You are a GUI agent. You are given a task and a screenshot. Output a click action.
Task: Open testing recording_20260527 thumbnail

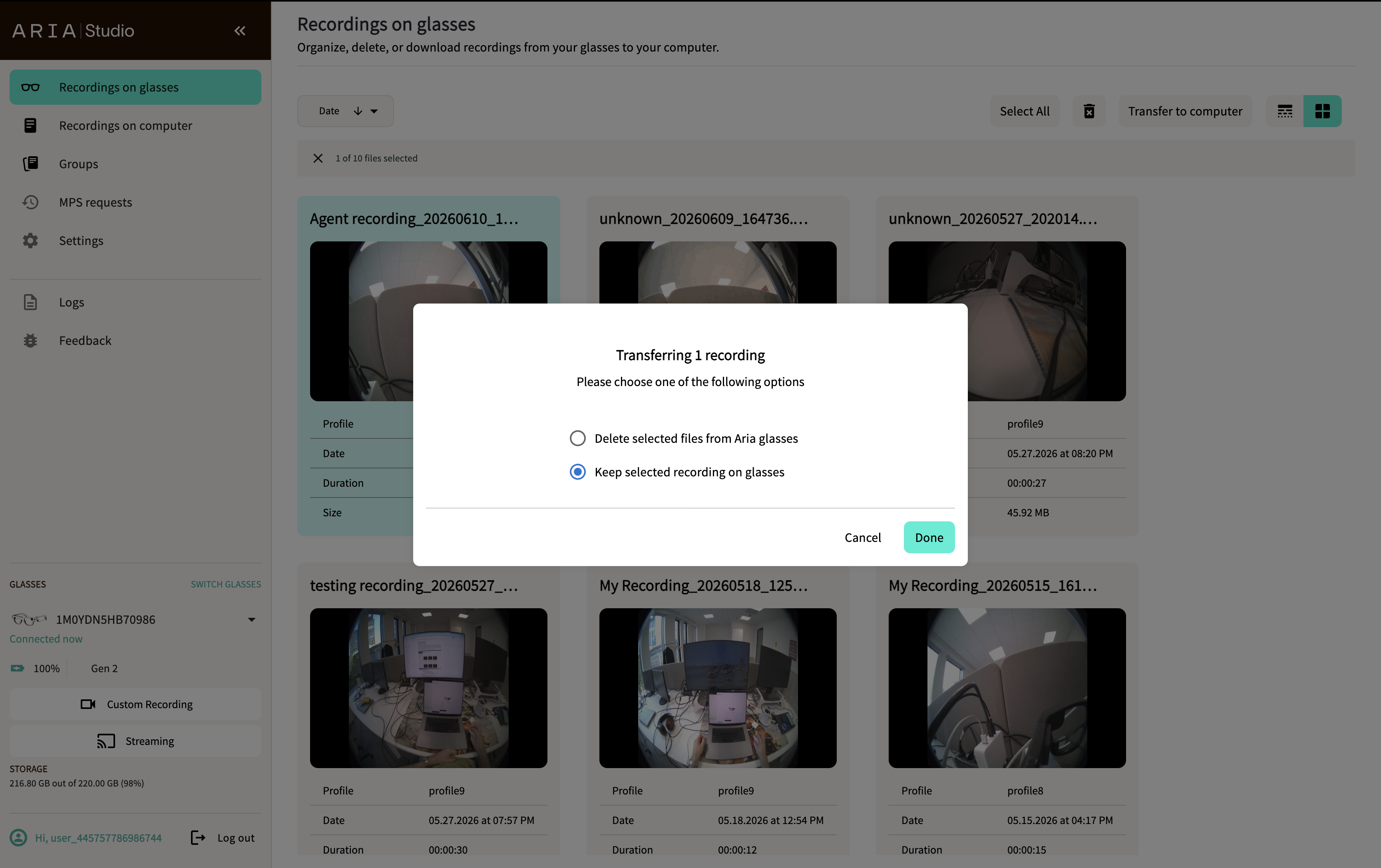(428, 688)
